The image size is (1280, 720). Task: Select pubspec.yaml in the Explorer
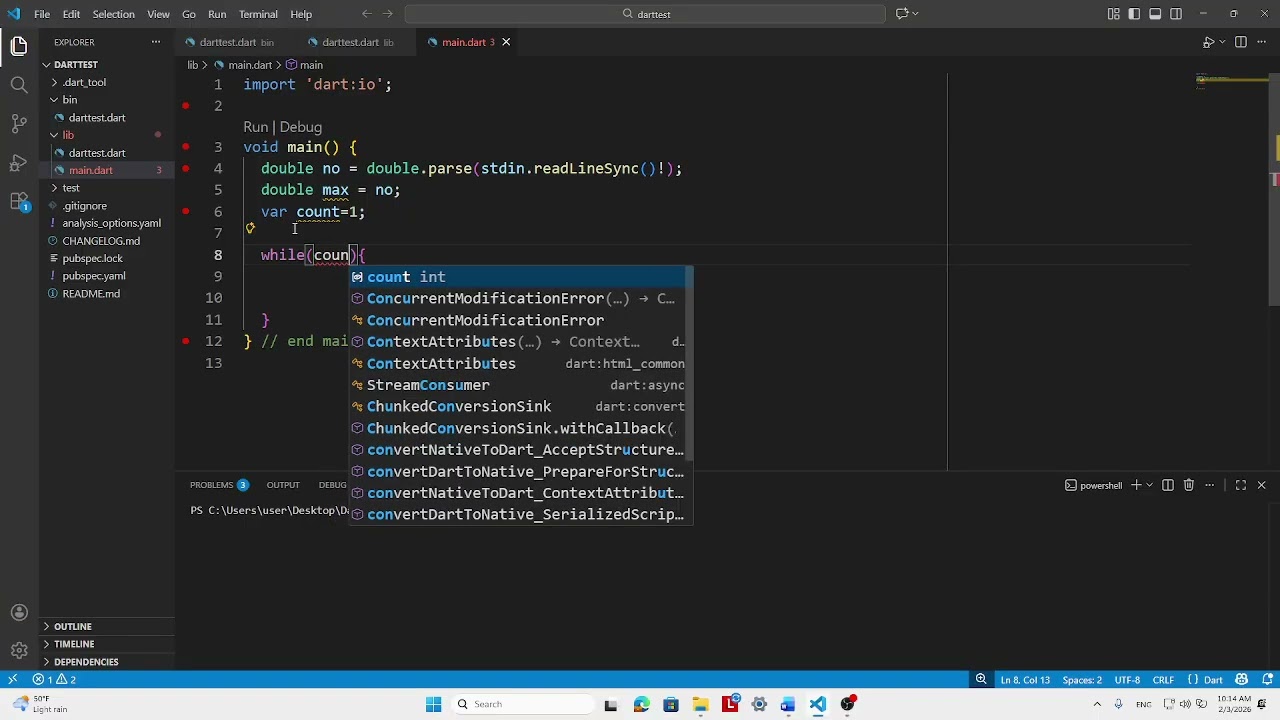click(94, 276)
